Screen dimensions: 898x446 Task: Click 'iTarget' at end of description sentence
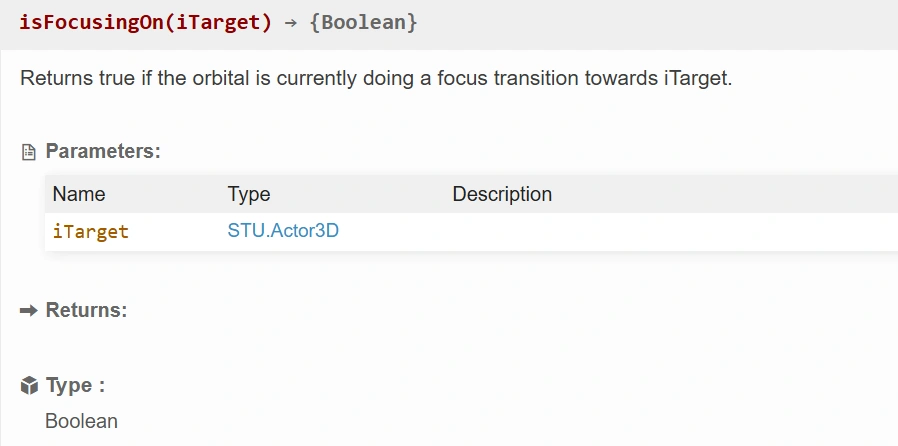point(697,78)
